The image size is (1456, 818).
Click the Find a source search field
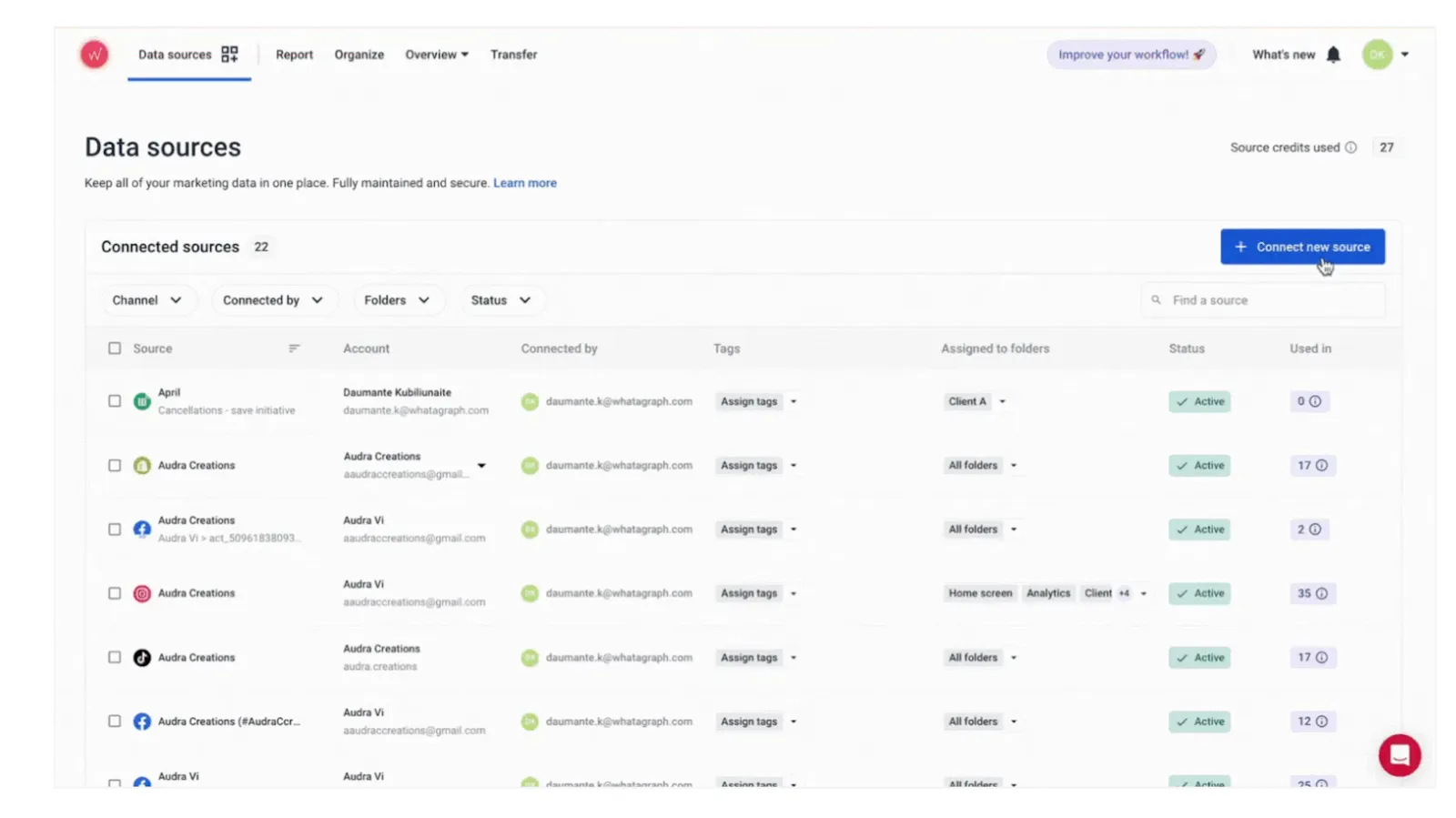pyautogui.click(x=1263, y=300)
